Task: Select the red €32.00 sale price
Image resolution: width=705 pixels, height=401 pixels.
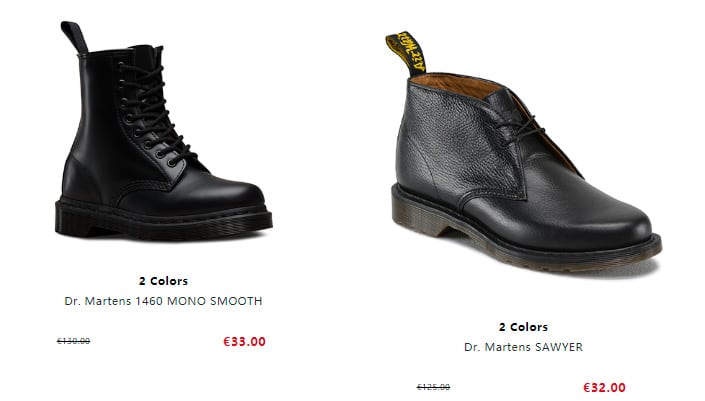Action: pyautogui.click(x=604, y=388)
